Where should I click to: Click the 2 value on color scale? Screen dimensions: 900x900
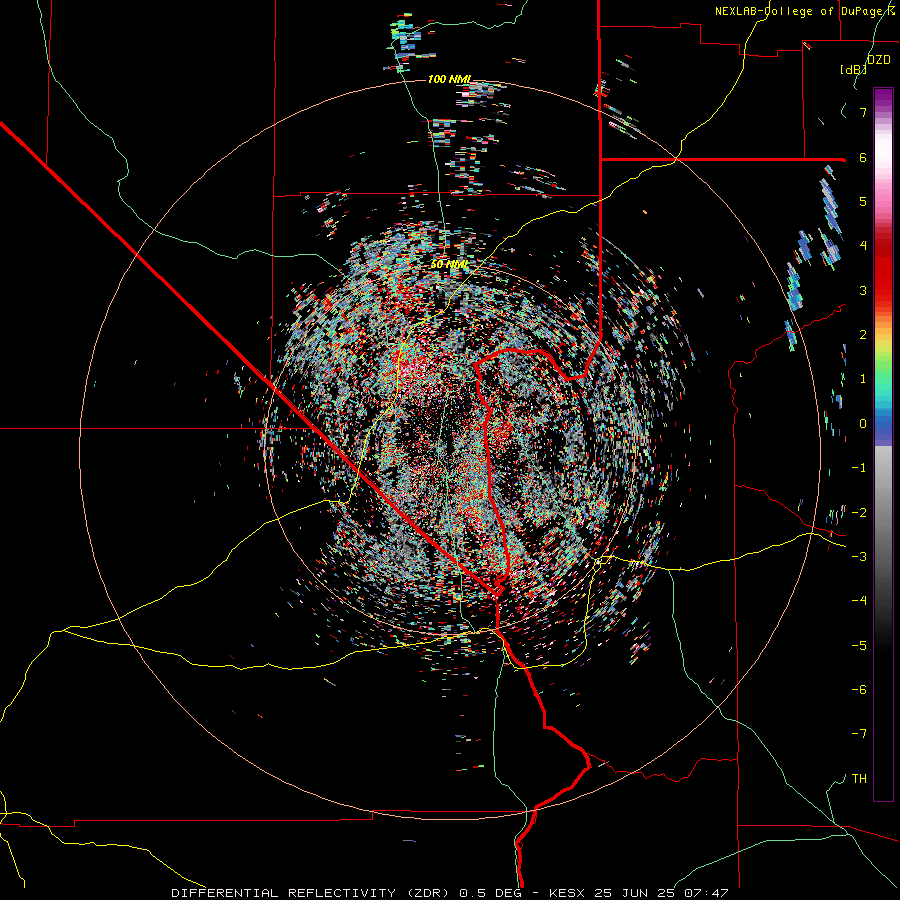(863, 335)
